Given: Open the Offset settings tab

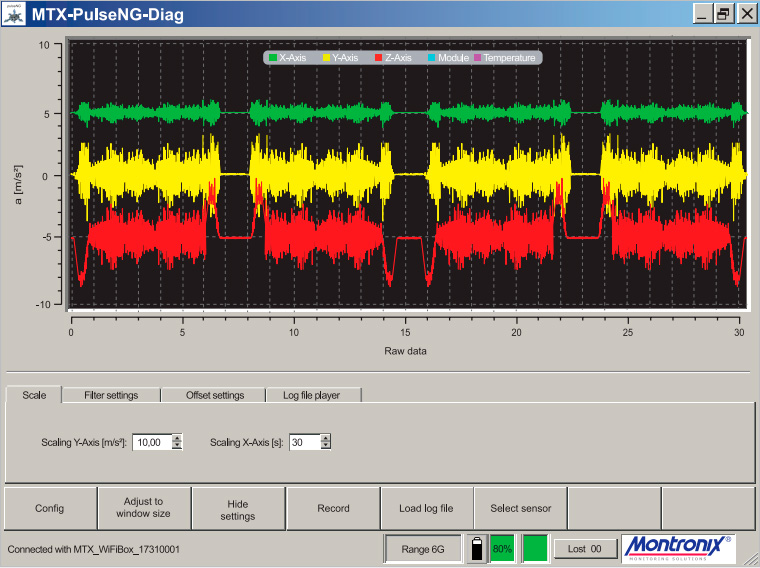Looking at the screenshot, I should pos(214,395).
